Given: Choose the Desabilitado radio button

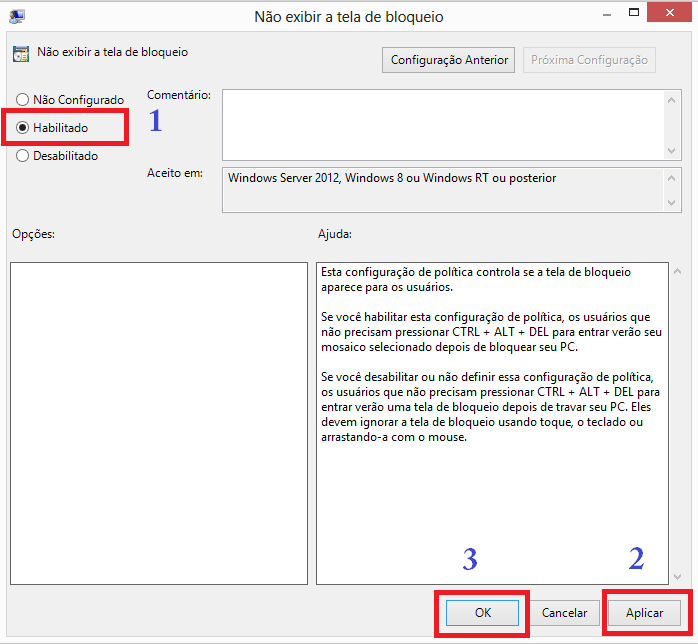Looking at the screenshot, I should click(x=23, y=156).
